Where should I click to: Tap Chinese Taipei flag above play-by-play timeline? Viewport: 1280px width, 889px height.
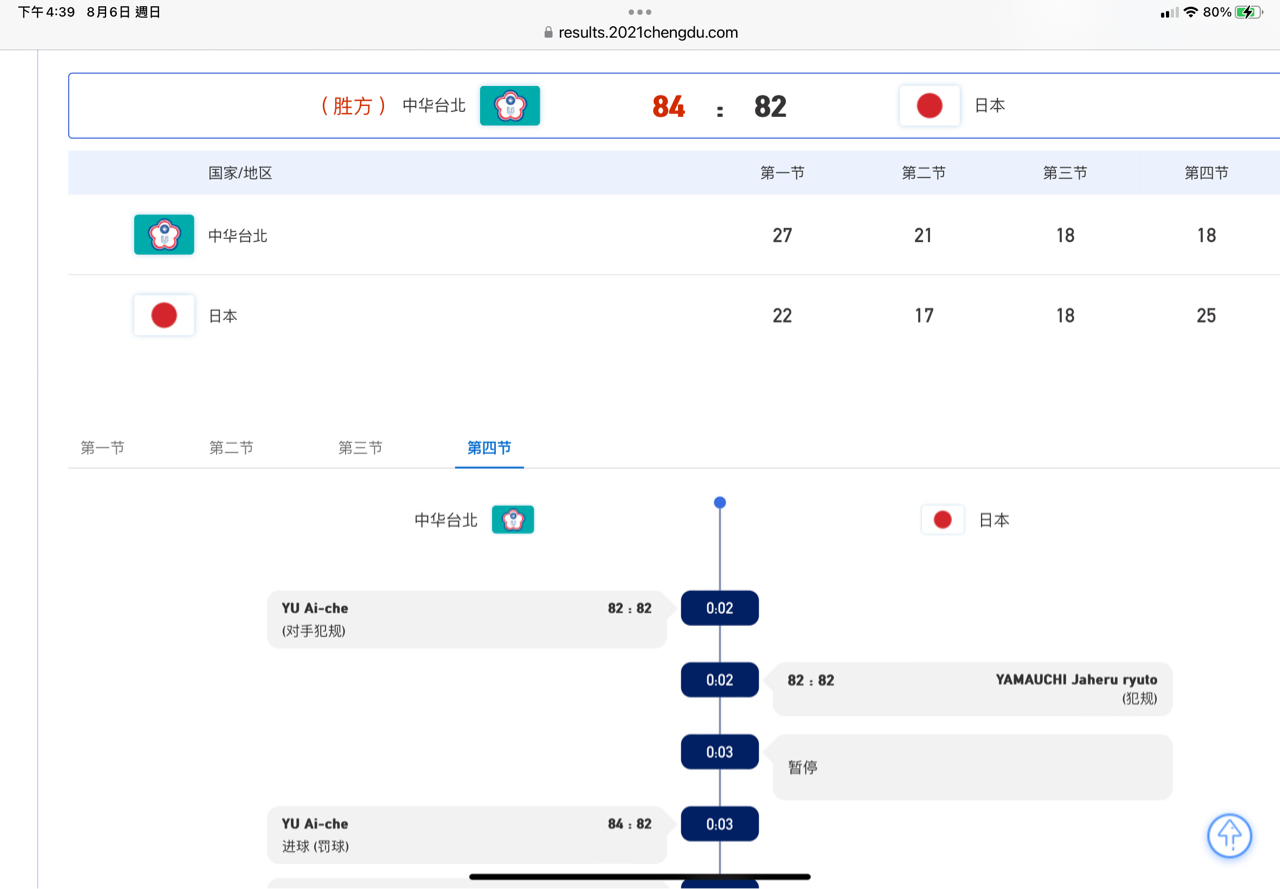coord(513,520)
